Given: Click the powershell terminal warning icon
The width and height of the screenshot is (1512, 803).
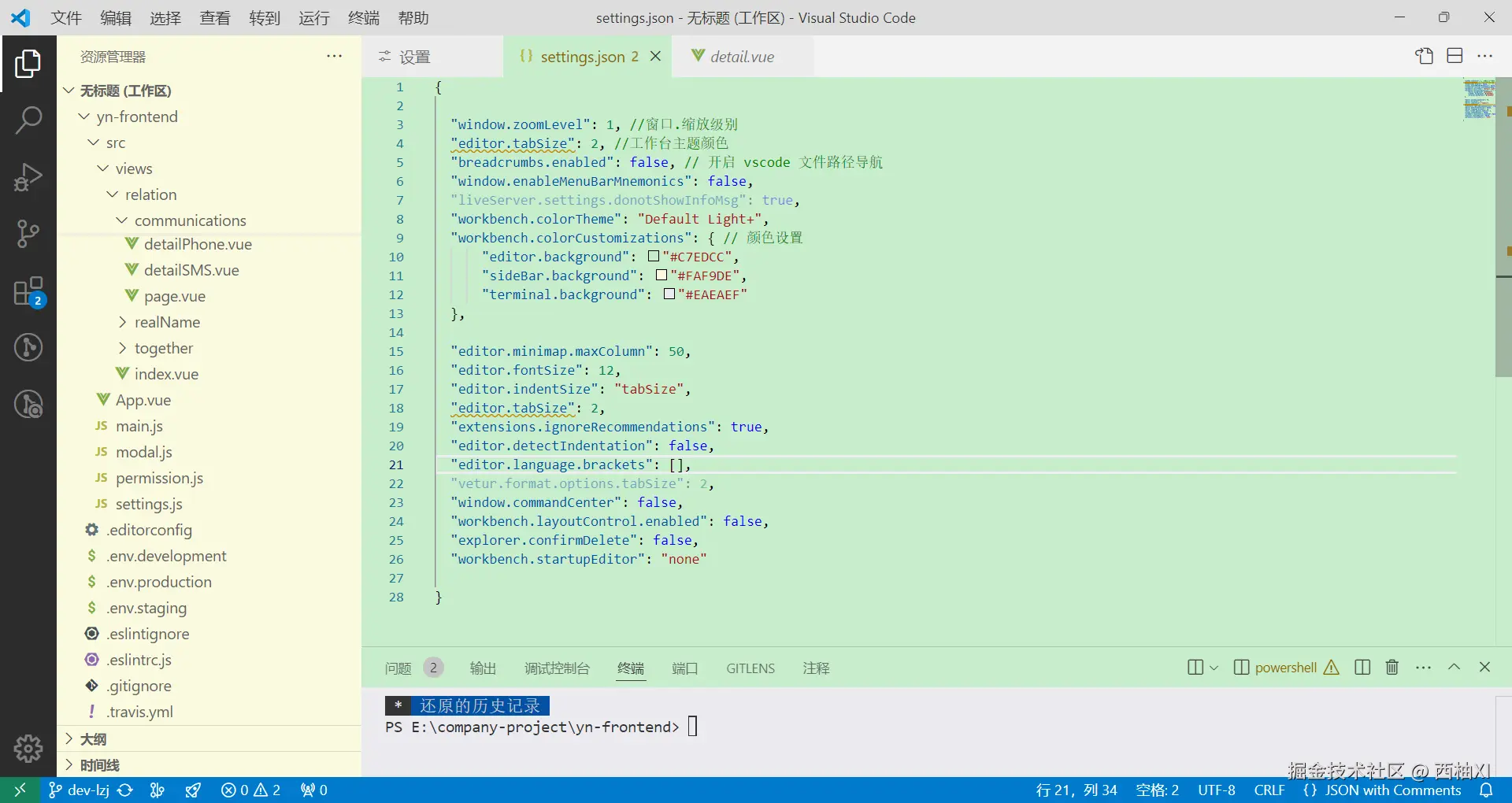Looking at the screenshot, I should tap(1332, 668).
